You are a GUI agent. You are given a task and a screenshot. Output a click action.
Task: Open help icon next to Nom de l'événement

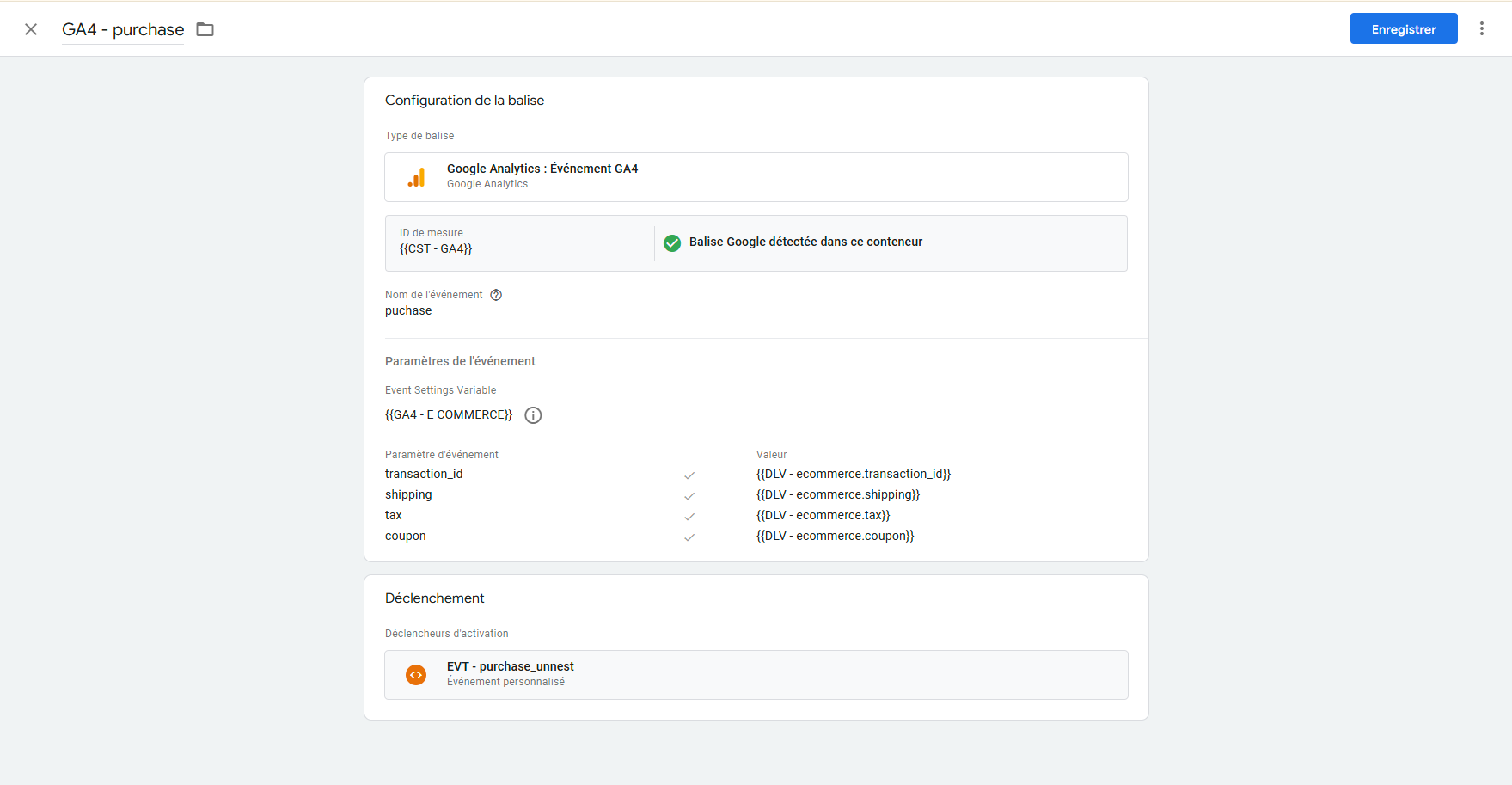[496, 295]
